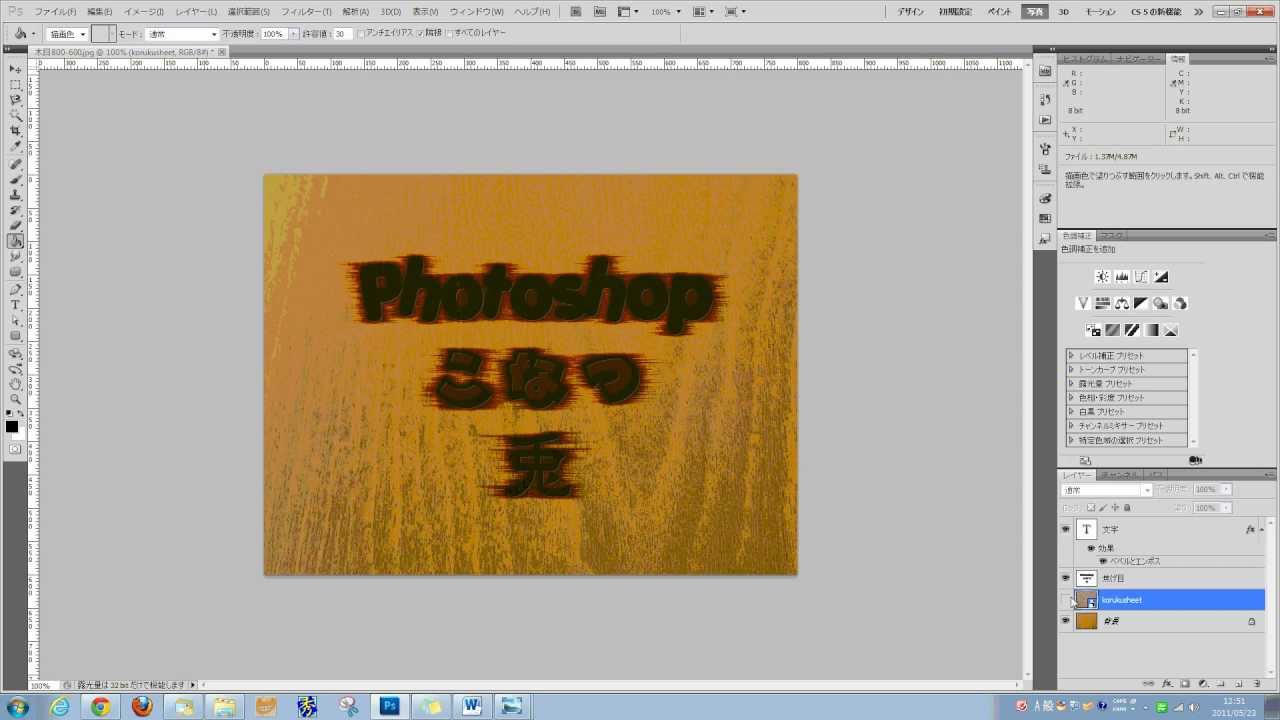Hide the 効果 layer effects

pyautogui.click(x=1091, y=548)
